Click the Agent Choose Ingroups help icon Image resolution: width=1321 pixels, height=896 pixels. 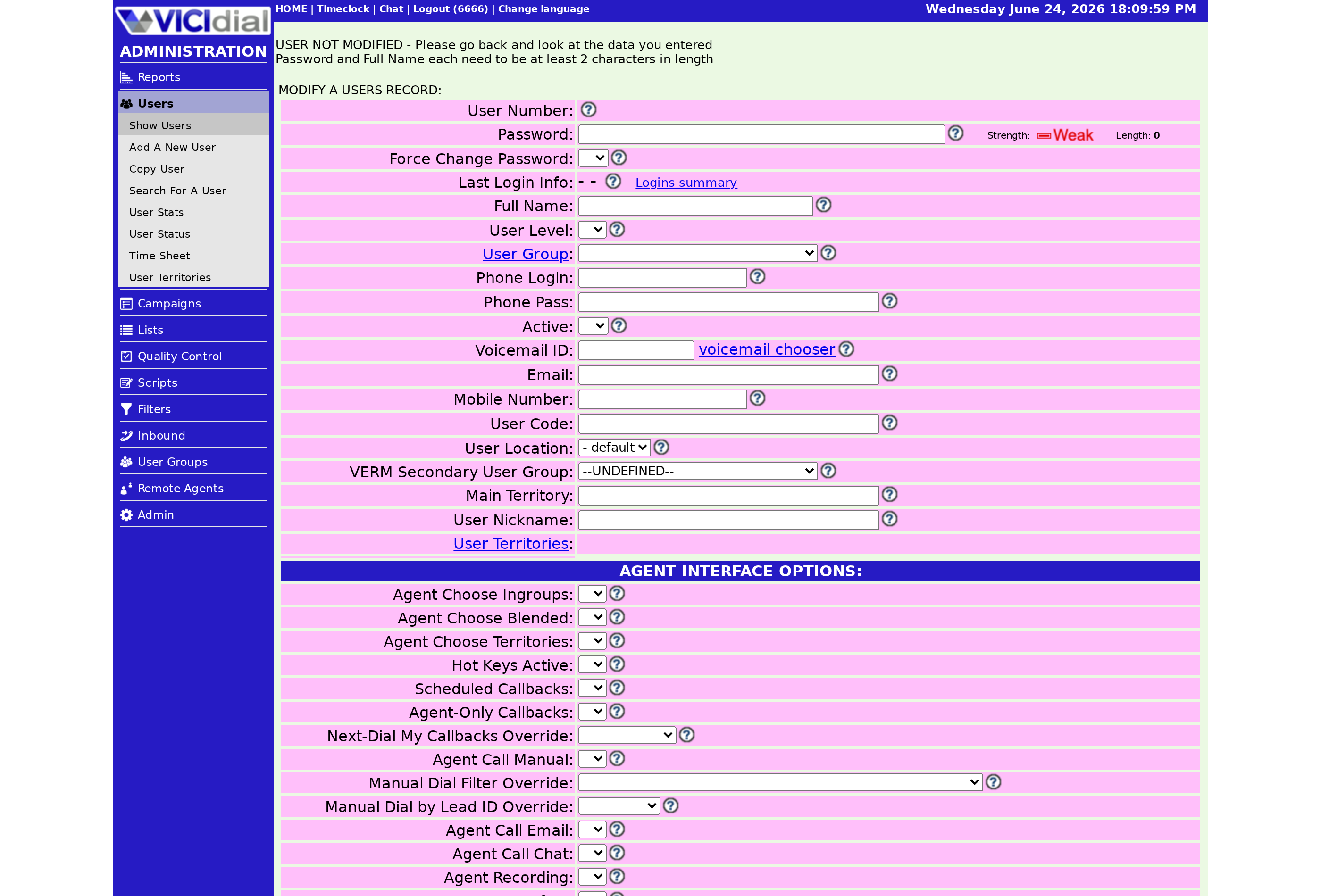[x=617, y=594]
